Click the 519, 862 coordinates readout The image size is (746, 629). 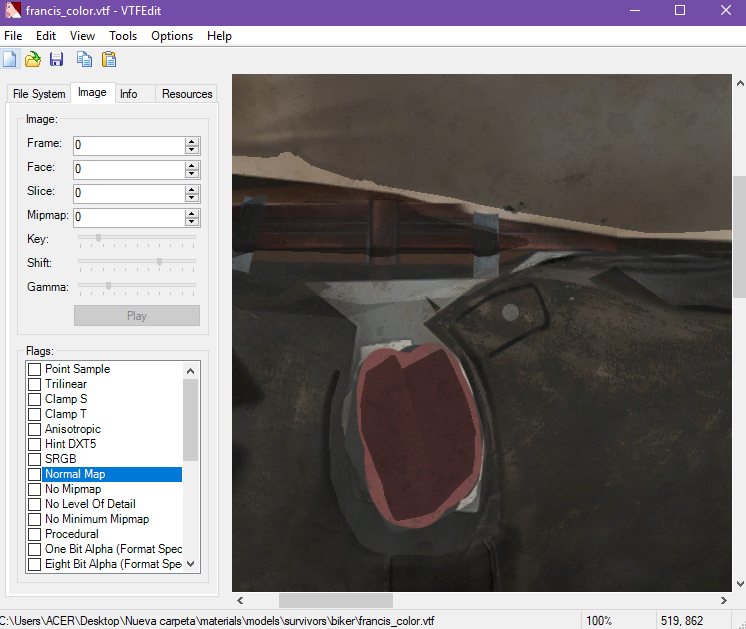point(681,621)
